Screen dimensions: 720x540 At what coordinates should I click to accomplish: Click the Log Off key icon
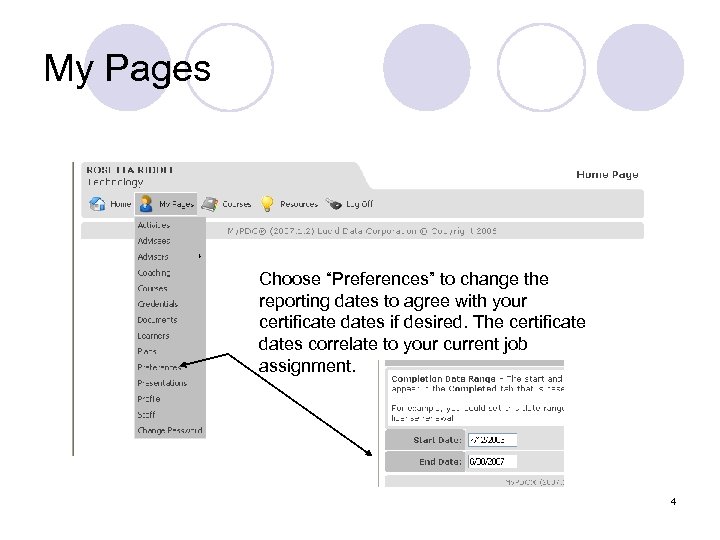click(x=334, y=203)
